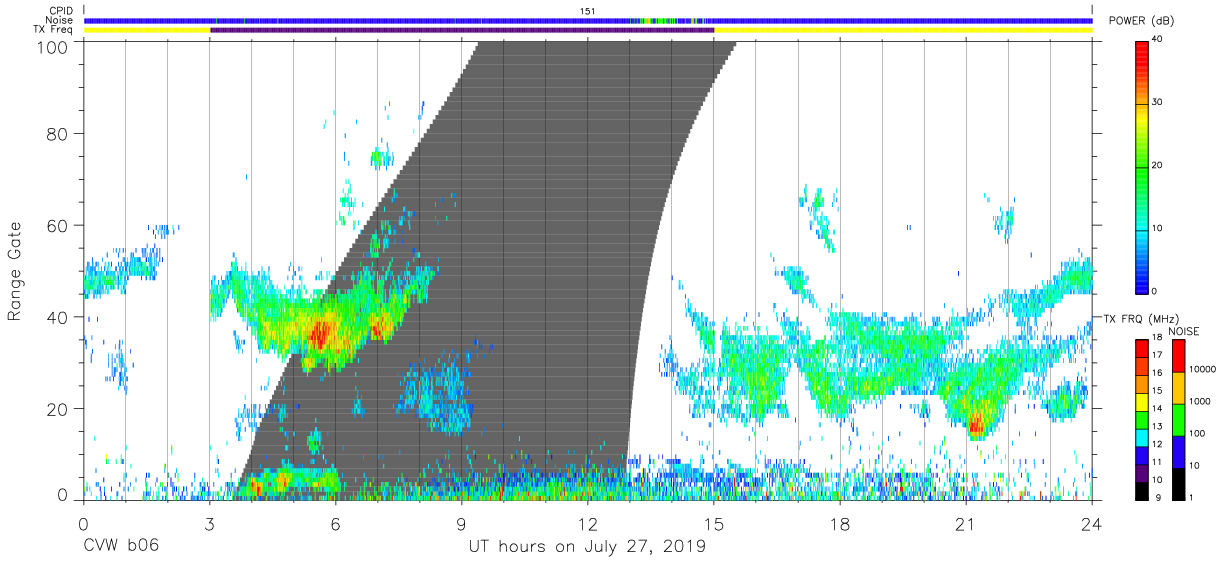Click the blue Noise strip at top
This screenshot has height=567, width=1228.
click(588, 20)
